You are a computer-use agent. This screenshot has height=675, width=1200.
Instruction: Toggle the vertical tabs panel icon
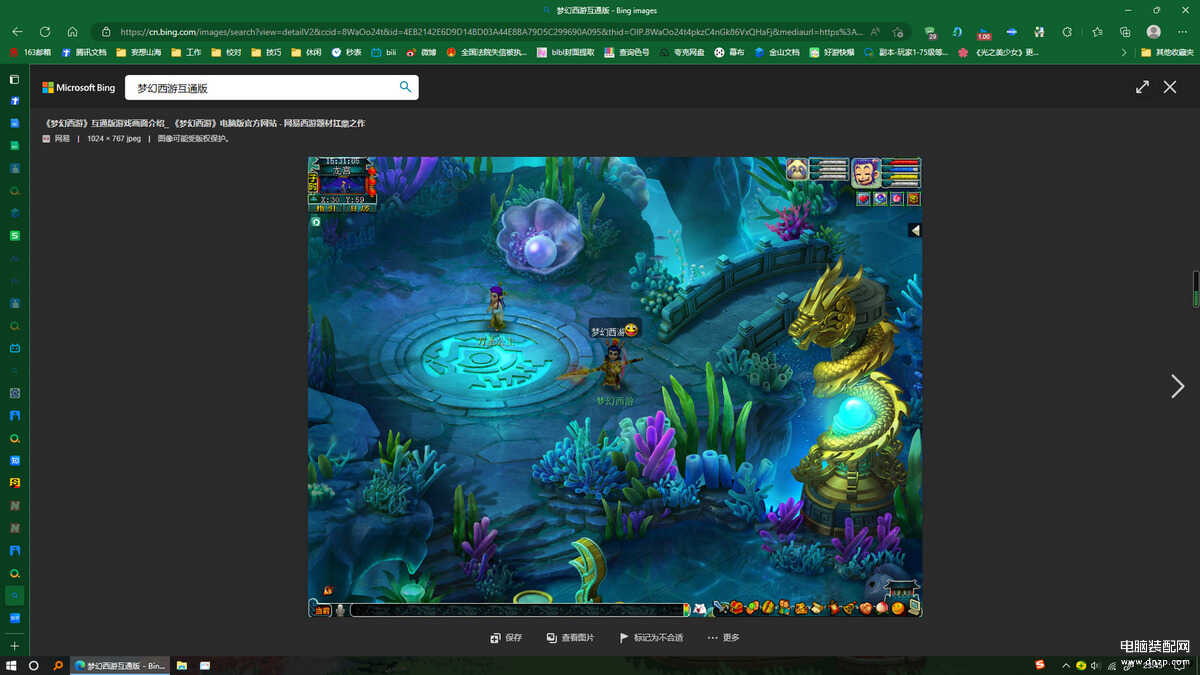(14, 79)
